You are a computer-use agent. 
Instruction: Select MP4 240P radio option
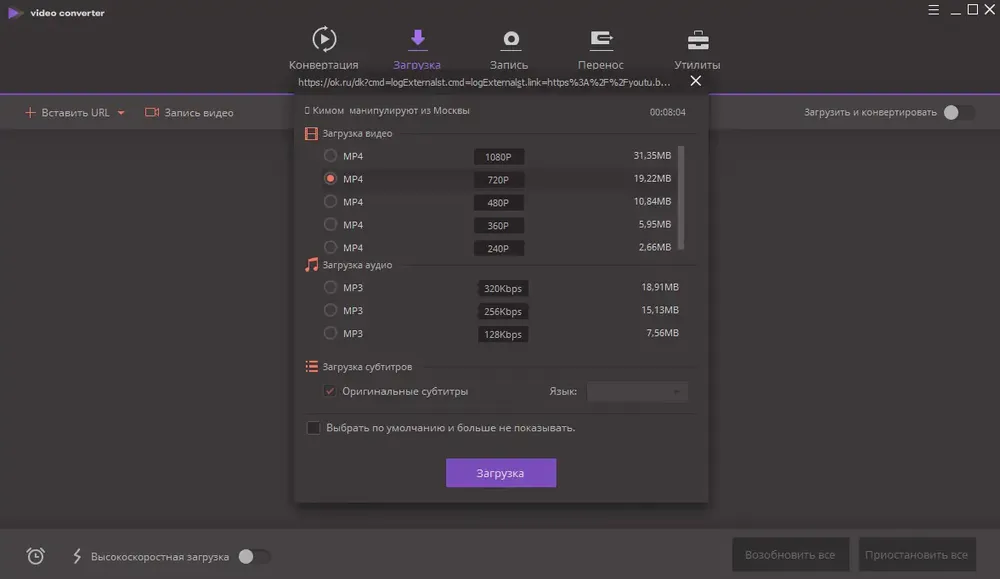tap(330, 247)
